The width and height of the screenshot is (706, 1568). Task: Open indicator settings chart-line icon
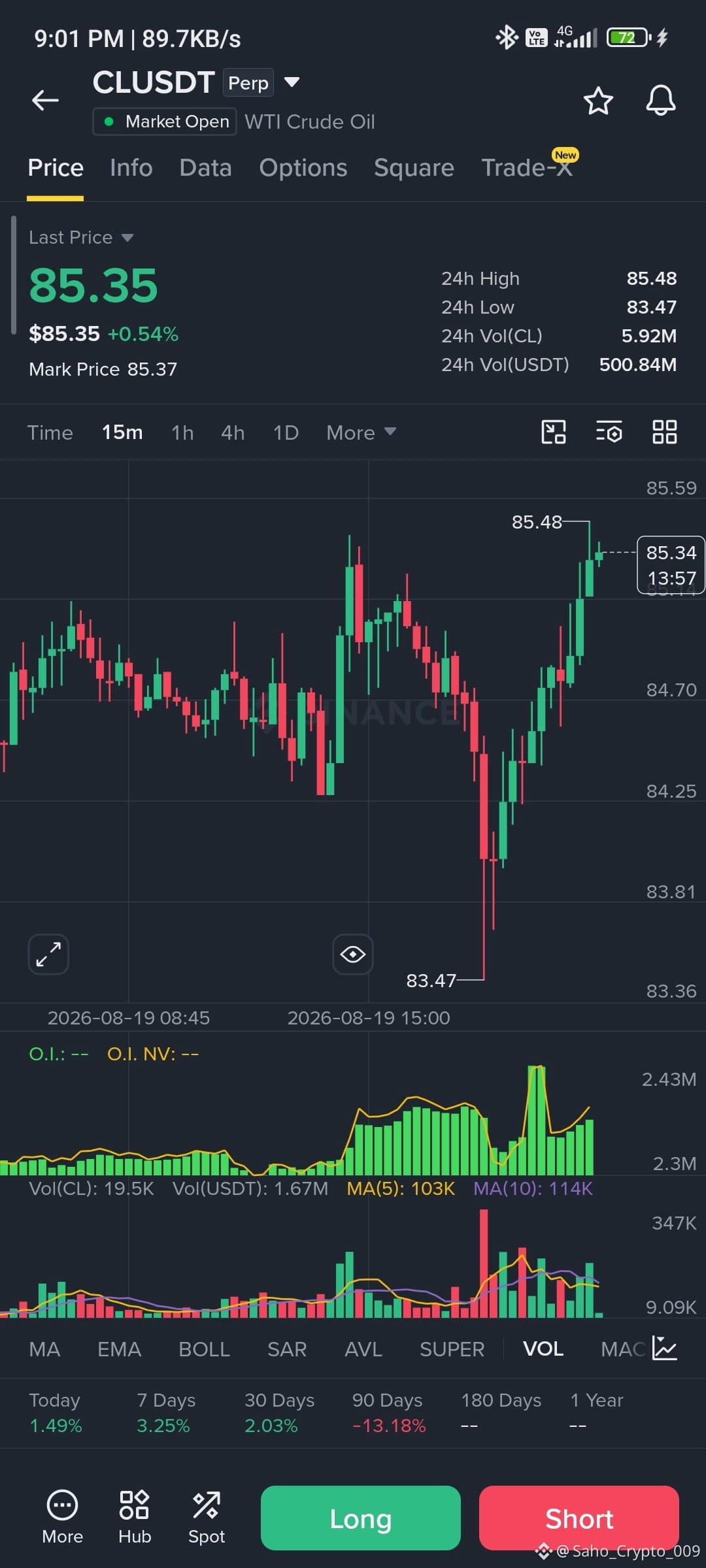(x=664, y=1348)
